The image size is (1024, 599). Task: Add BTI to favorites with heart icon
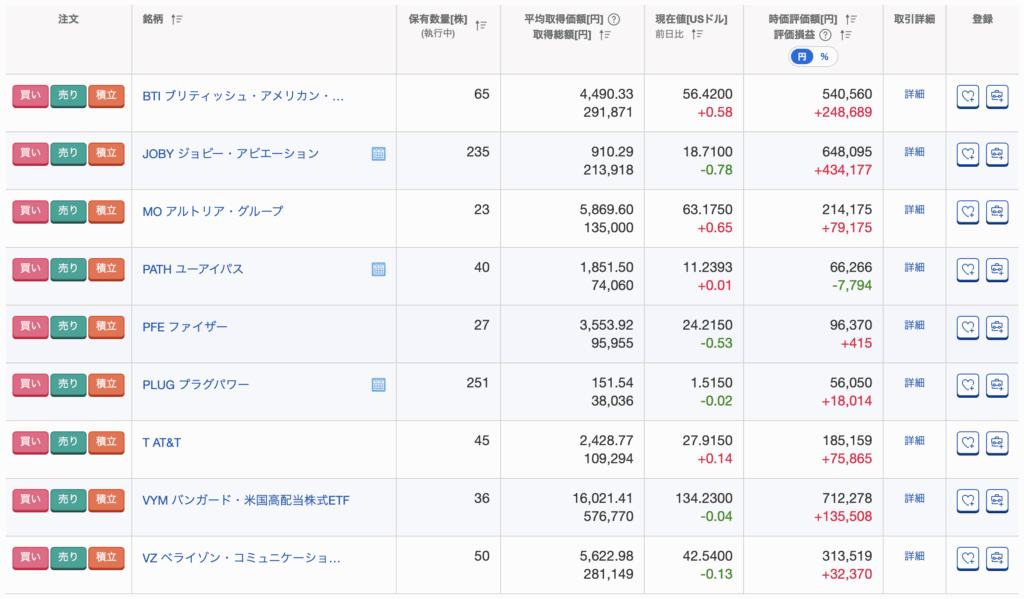coord(967,96)
